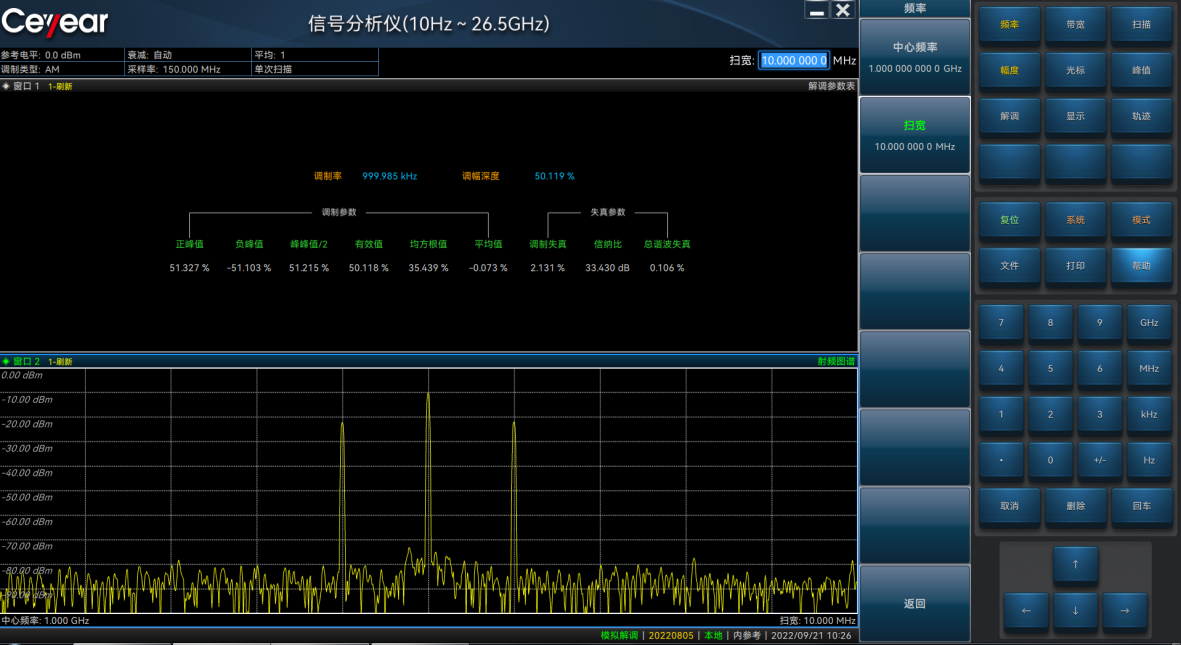Screen dimensions: 1181x645
Task: Open the 帮助 help button
Action: coord(1141,266)
